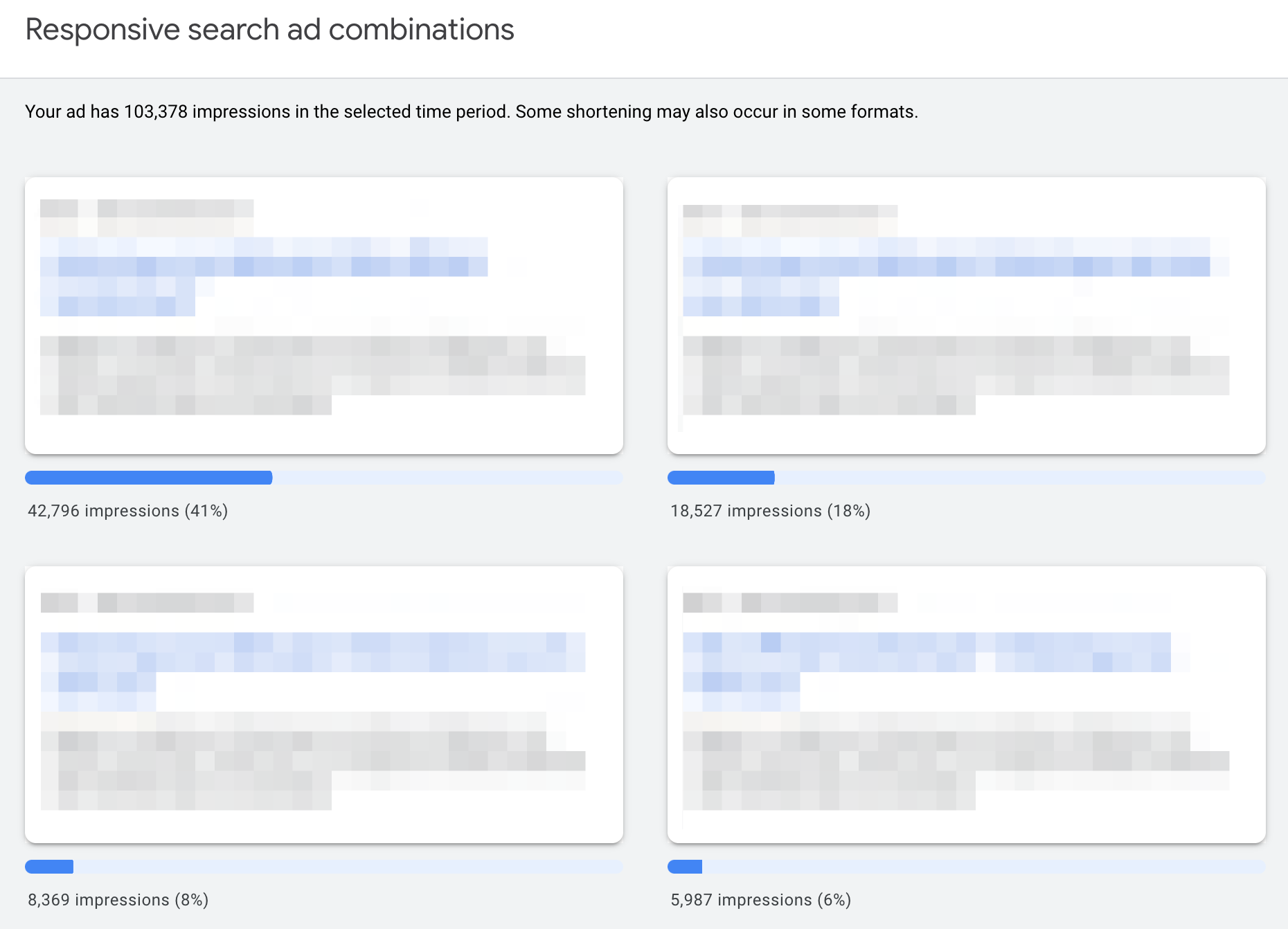This screenshot has width=1288, height=929.
Task: Click the 18% impression share progress bar
Action: 967,478
